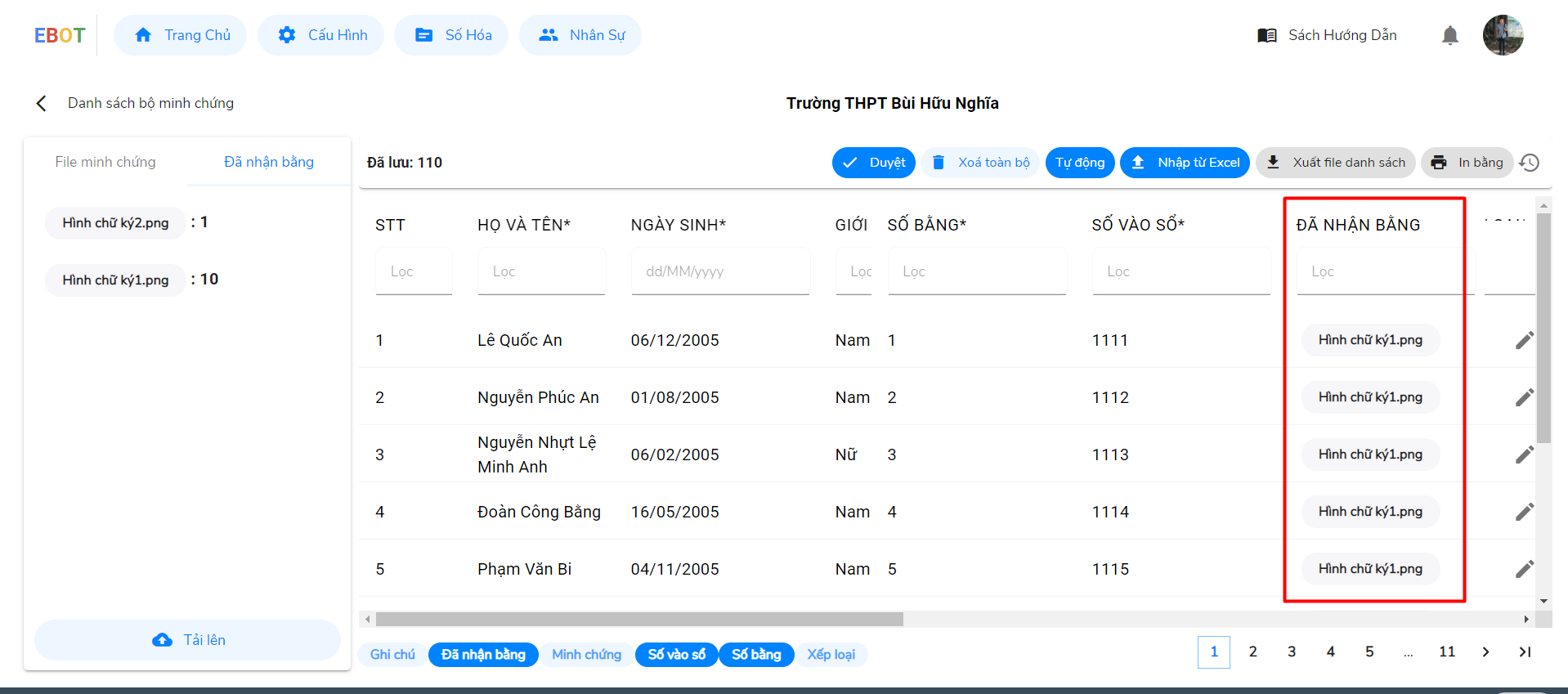Click the notification bell icon
This screenshot has height=694, width=1568.
(1449, 35)
